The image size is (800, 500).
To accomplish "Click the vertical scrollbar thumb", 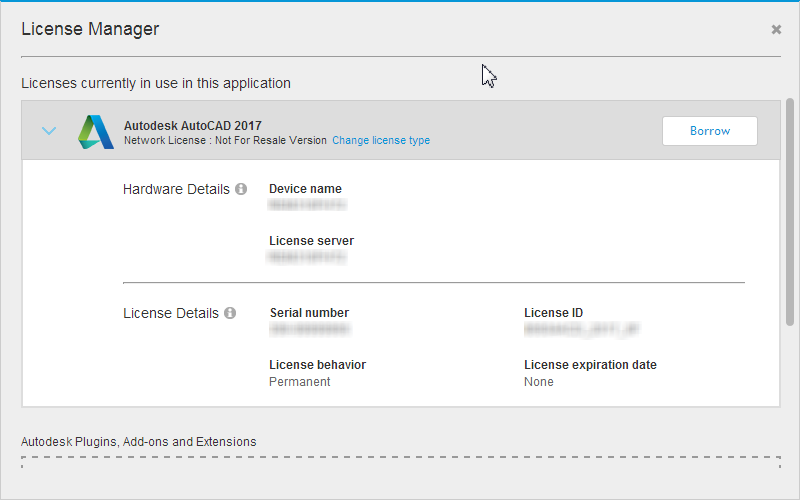I will 790,210.
